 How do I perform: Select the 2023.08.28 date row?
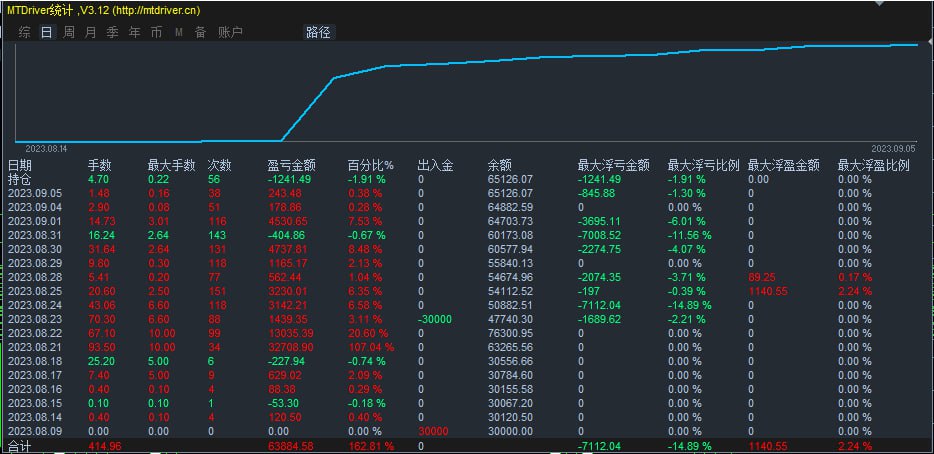pos(34,277)
